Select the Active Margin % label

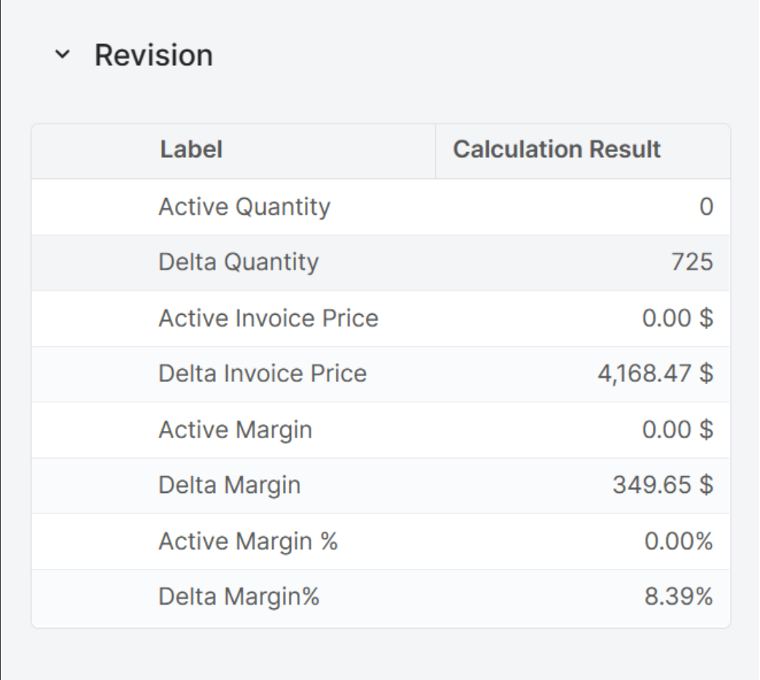click(x=248, y=542)
